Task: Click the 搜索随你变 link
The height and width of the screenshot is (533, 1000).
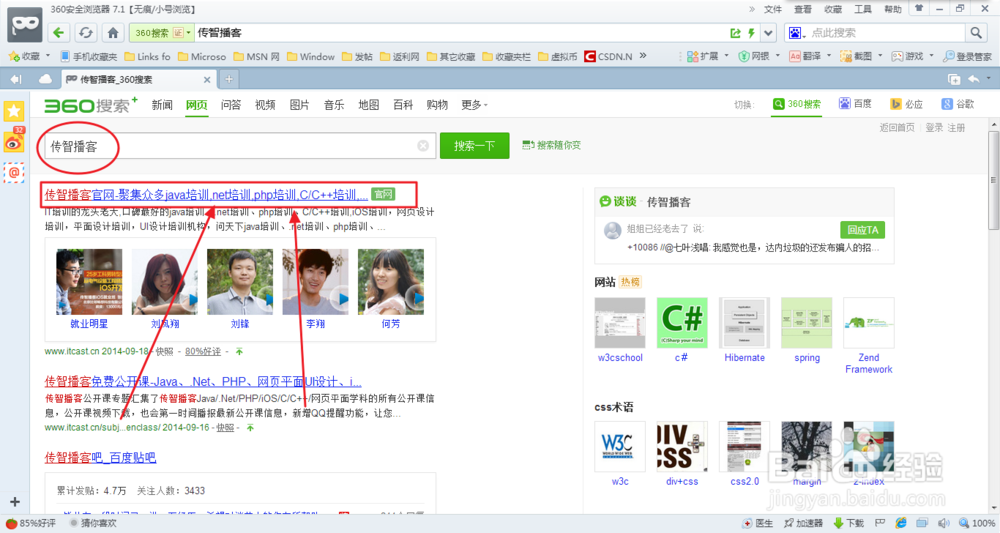Action: click(551, 145)
